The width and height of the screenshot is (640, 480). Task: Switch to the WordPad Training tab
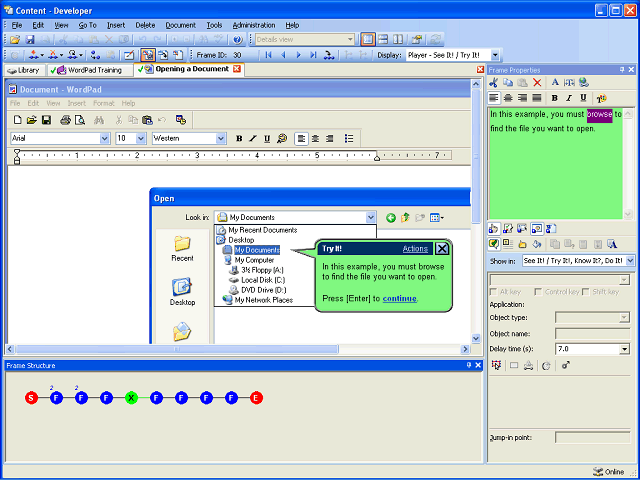90,70
